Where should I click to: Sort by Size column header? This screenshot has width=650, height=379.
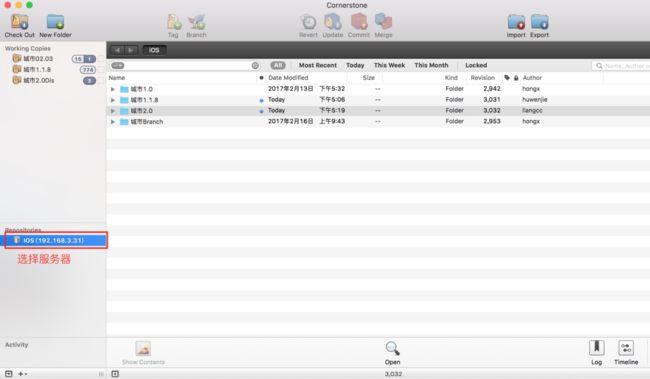tap(369, 78)
